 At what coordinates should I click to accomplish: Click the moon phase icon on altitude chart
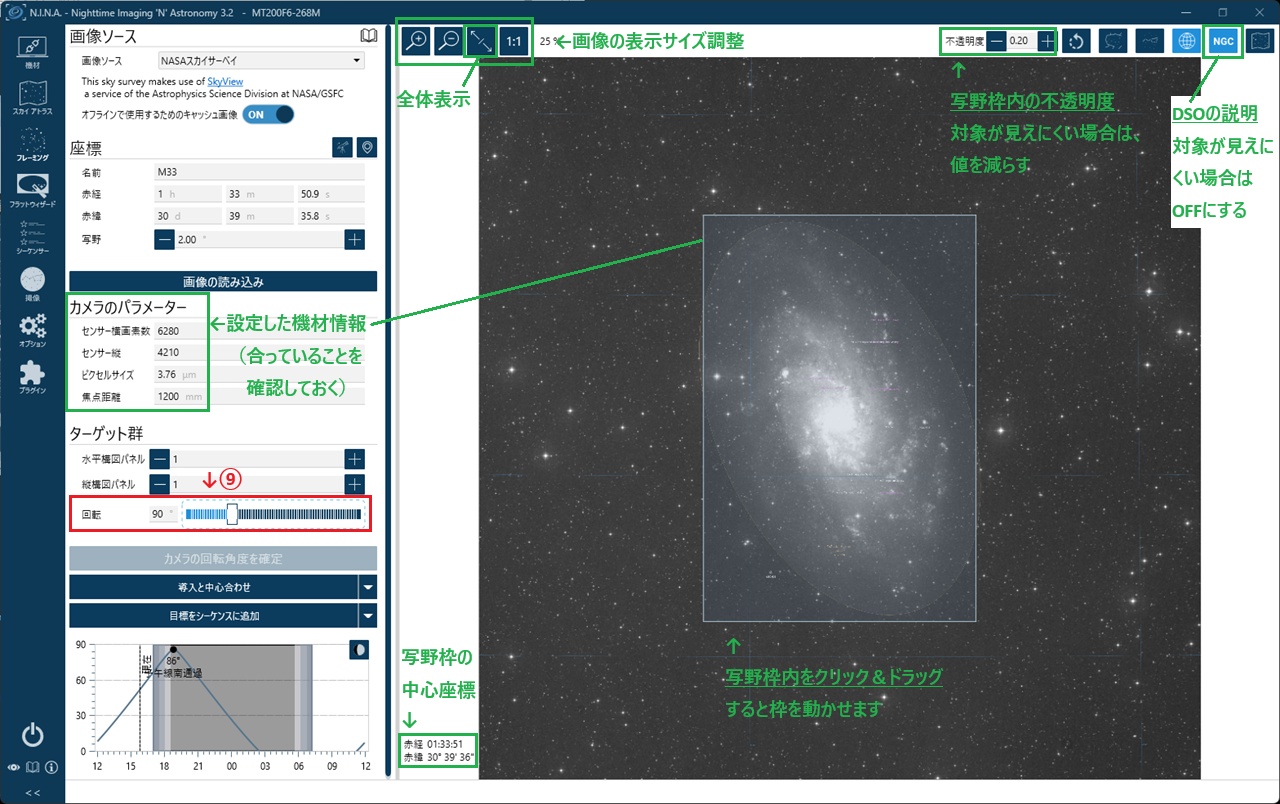tap(359, 650)
